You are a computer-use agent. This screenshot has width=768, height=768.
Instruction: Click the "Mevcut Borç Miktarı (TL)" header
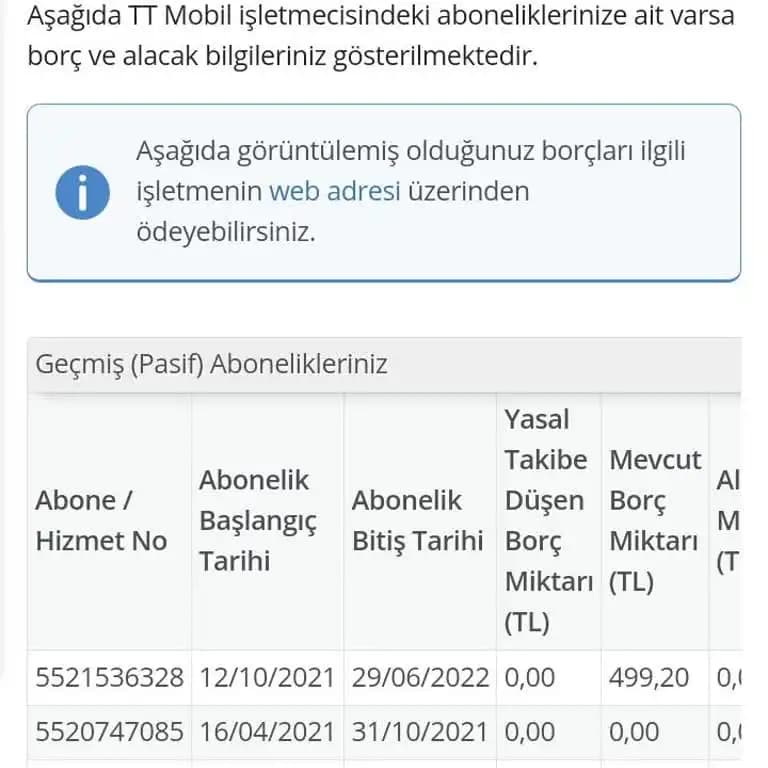coord(654,520)
